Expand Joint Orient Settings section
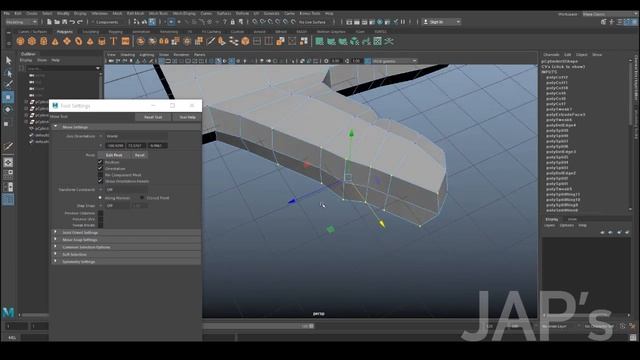Image resolution: width=640 pixels, height=360 pixels. point(126,232)
